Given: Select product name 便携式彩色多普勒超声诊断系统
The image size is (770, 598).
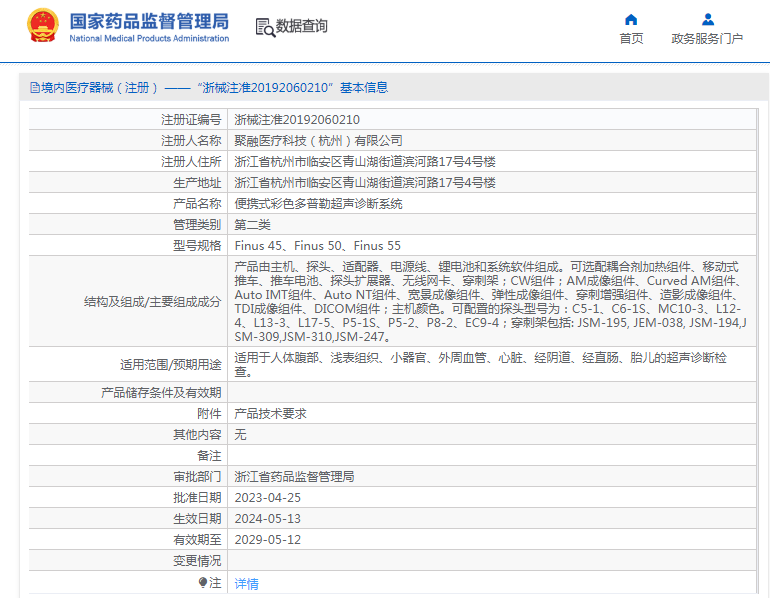Looking at the screenshot, I should 318,204.
